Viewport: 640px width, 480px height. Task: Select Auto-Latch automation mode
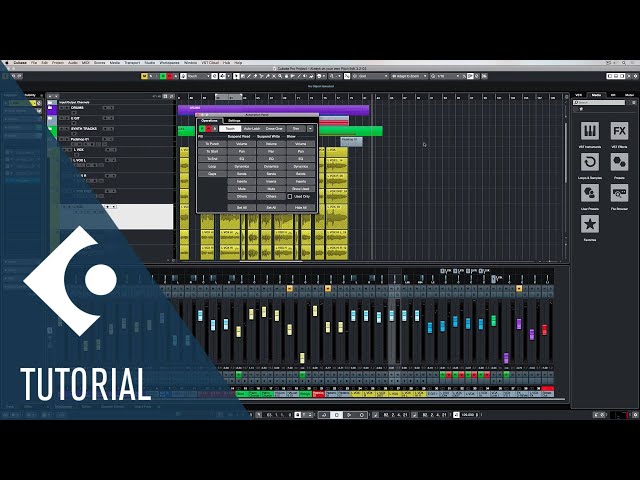[252, 129]
